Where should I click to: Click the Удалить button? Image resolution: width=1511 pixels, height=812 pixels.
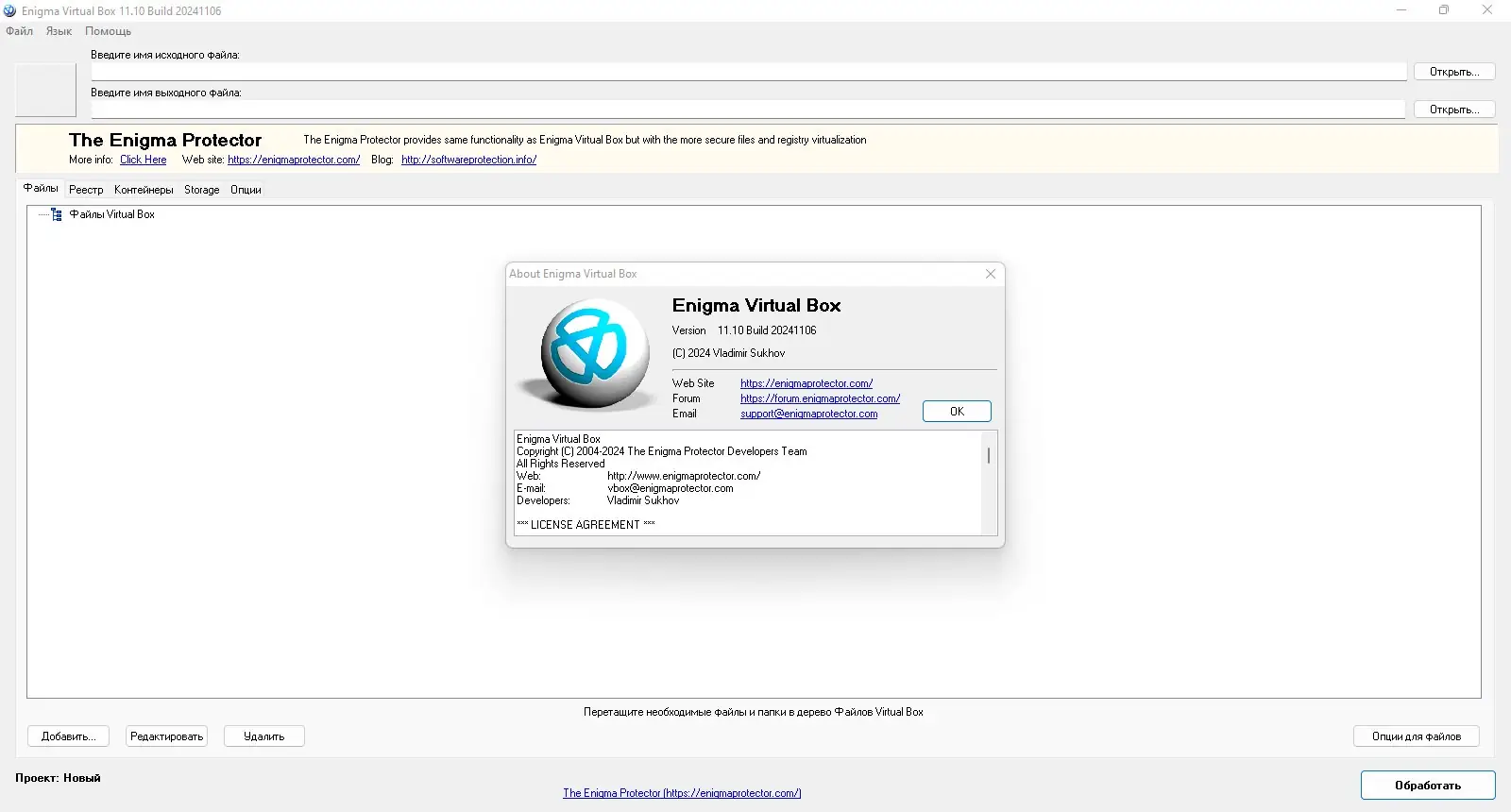(x=263, y=736)
